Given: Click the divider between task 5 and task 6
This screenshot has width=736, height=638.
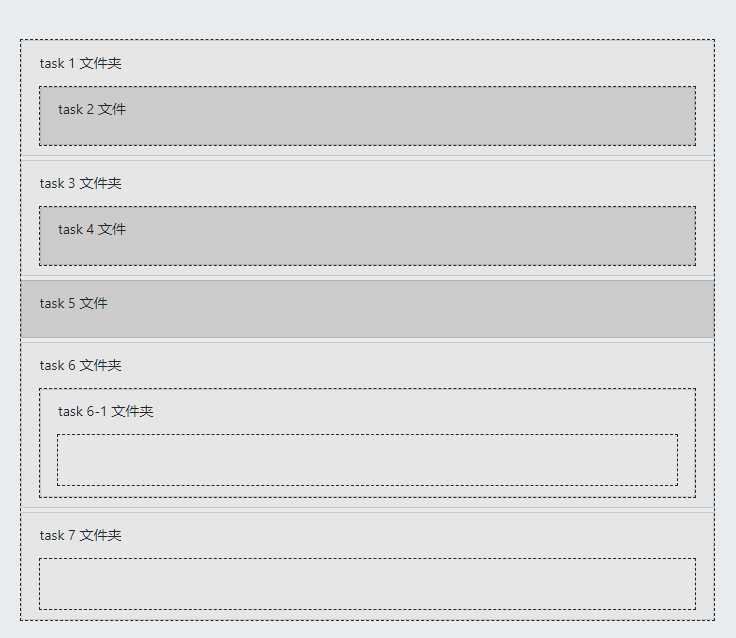Looking at the screenshot, I should (x=367, y=340).
